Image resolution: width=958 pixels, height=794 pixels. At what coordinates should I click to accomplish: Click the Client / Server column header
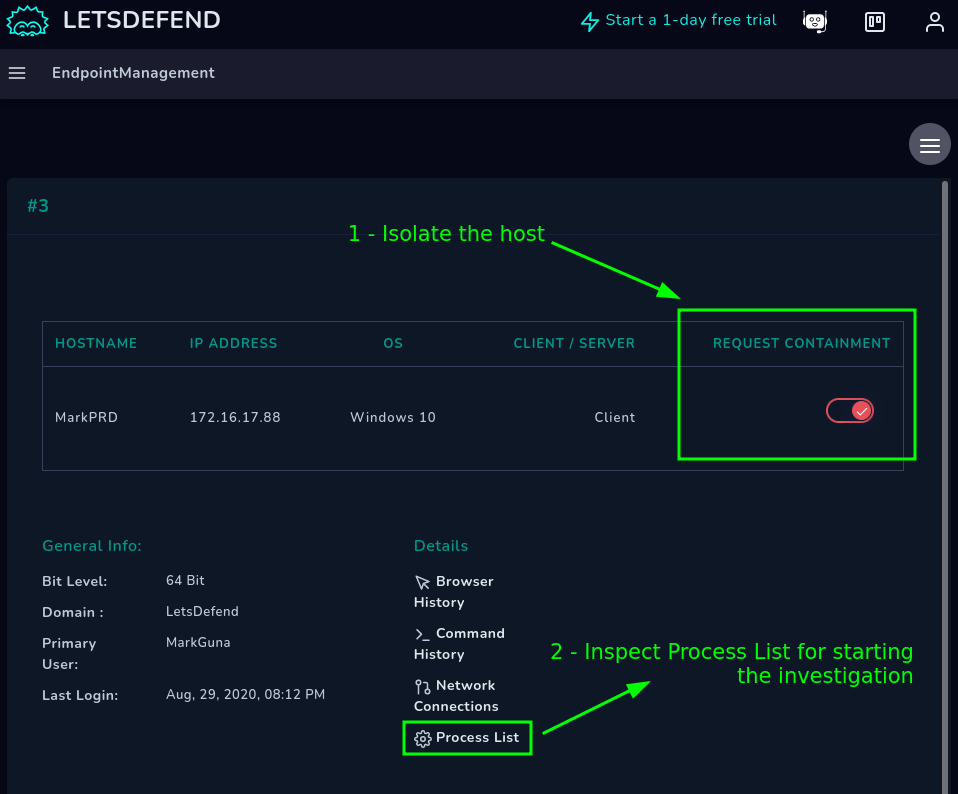(574, 343)
